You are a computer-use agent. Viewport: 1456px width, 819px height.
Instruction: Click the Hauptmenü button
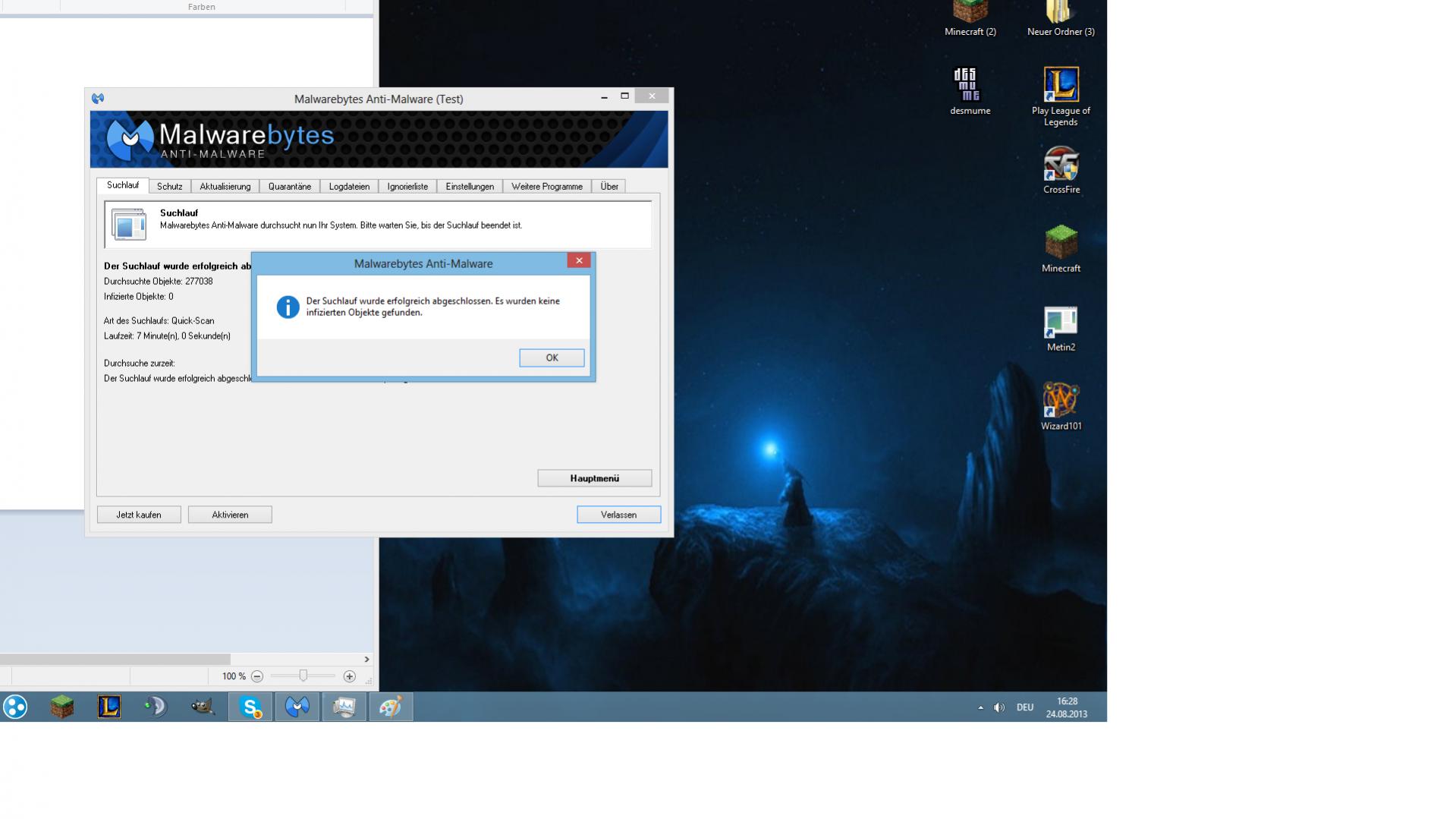pyautogui.click(x=595, y=478)
